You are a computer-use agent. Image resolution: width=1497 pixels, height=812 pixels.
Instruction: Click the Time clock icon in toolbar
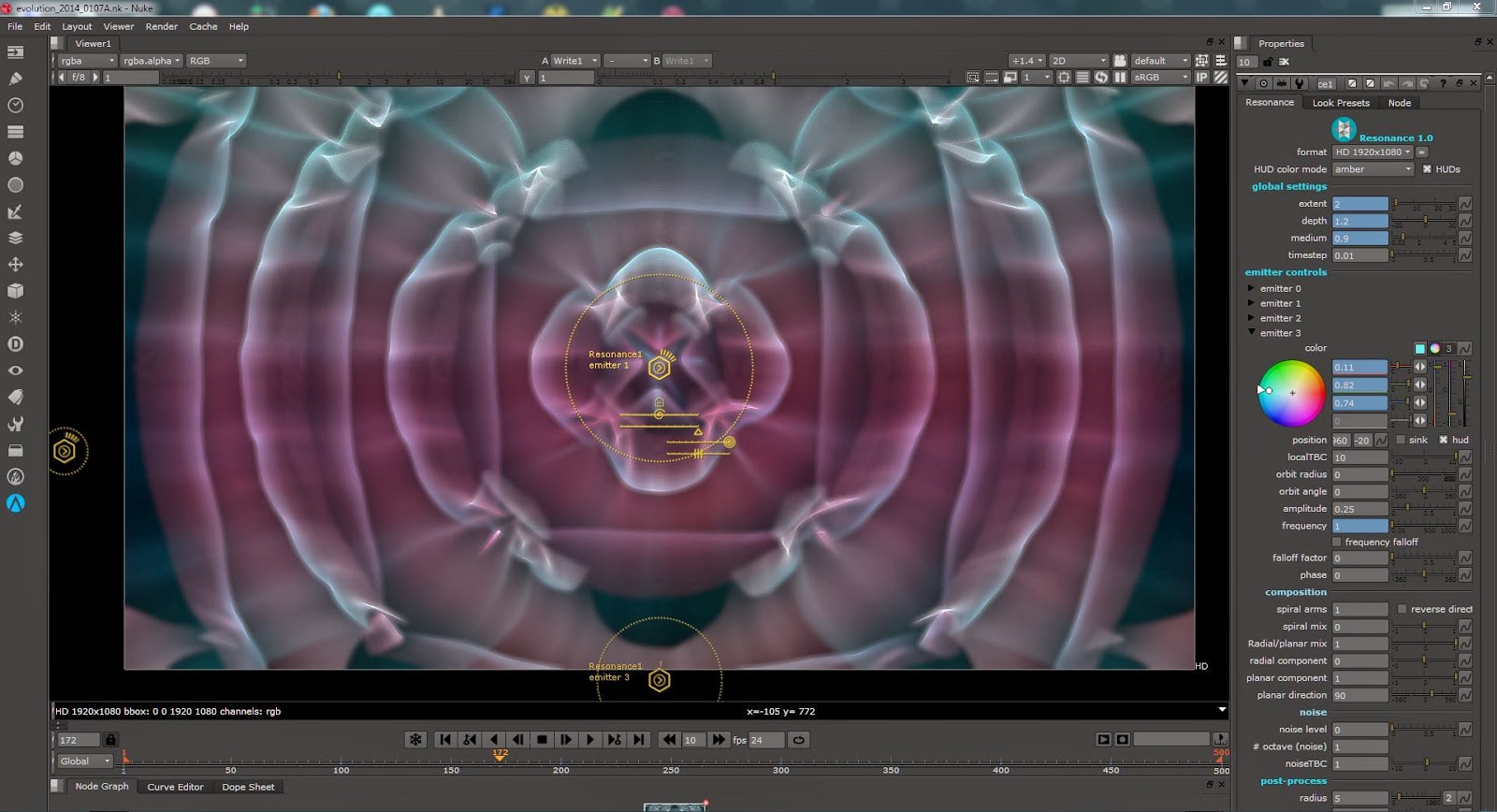tap(15, 106)
